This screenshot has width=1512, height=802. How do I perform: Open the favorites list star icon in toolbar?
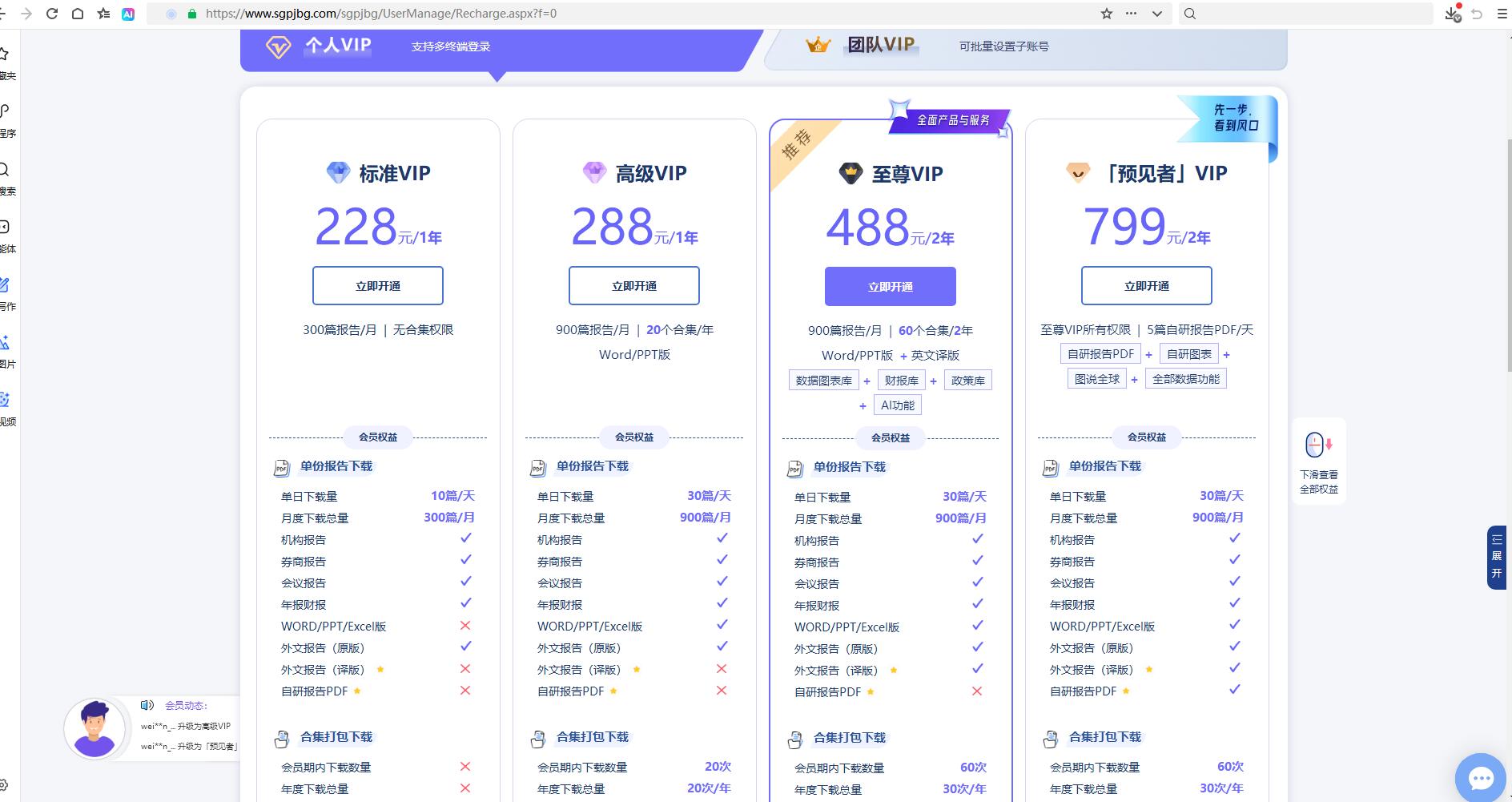coord(103,14)
